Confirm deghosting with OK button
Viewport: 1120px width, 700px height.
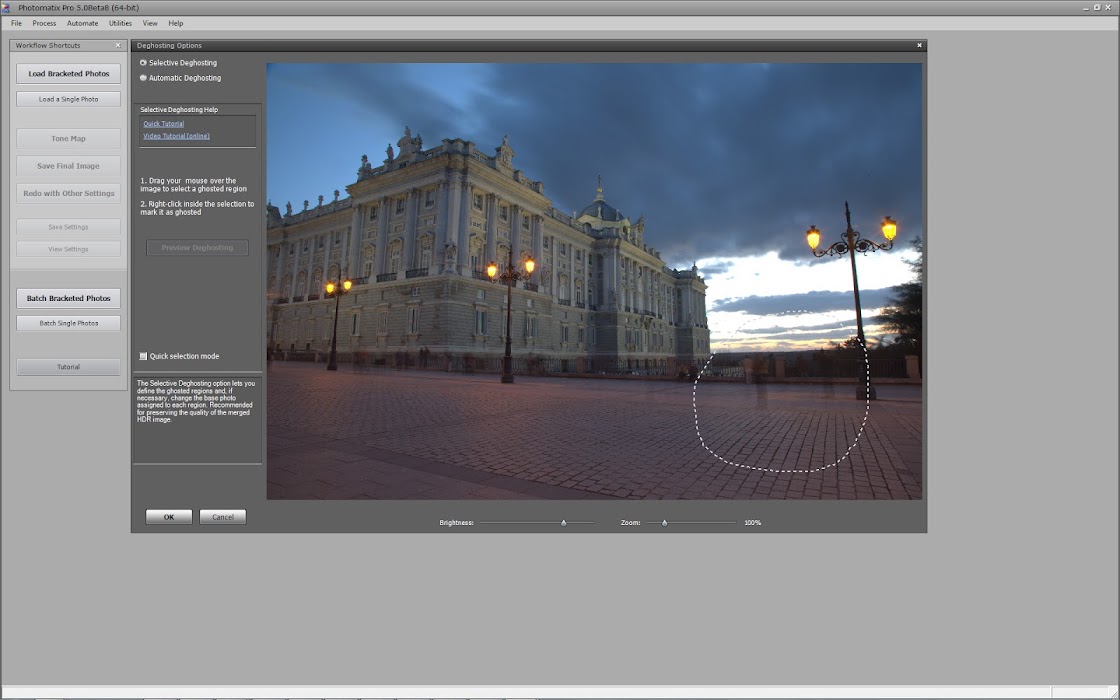pyautogui.click(x=169, y=517)
